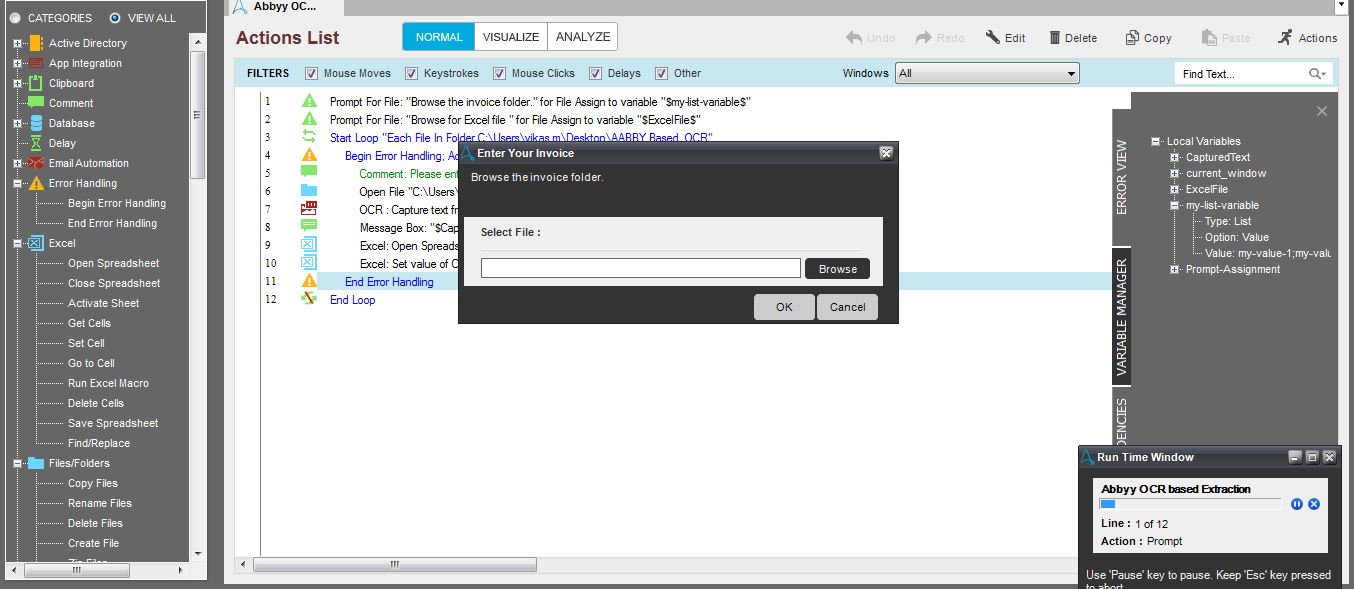Image resolution: width=1354 pixels, height=589 pixels.
Task: Click the Excel category icon
Action: tap(36, 243)
